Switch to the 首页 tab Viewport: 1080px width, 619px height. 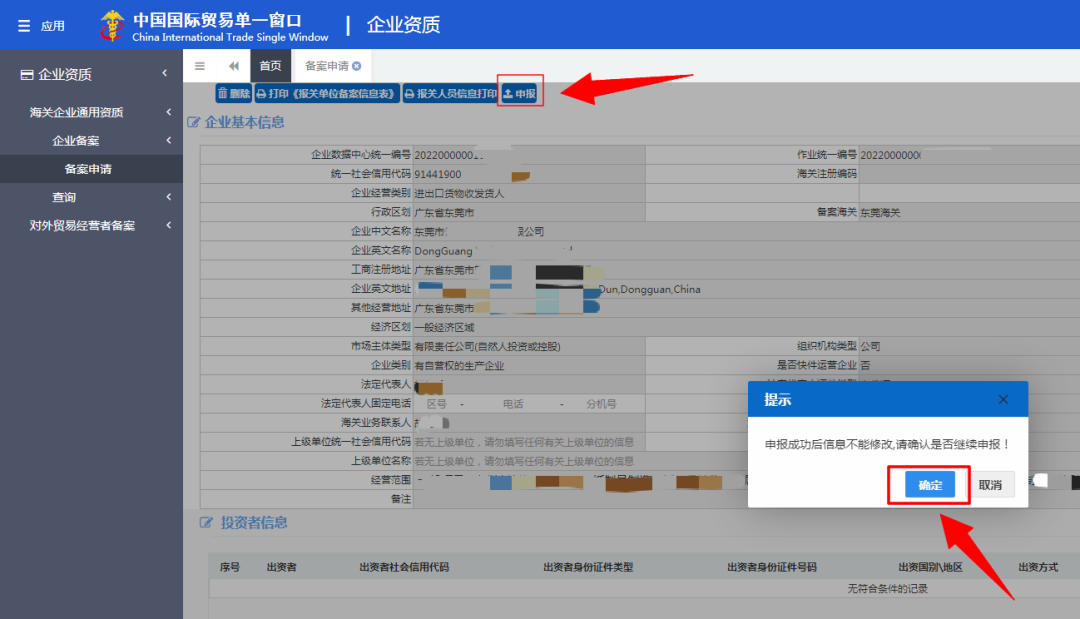pyautogui.click(x=270, y=66)
